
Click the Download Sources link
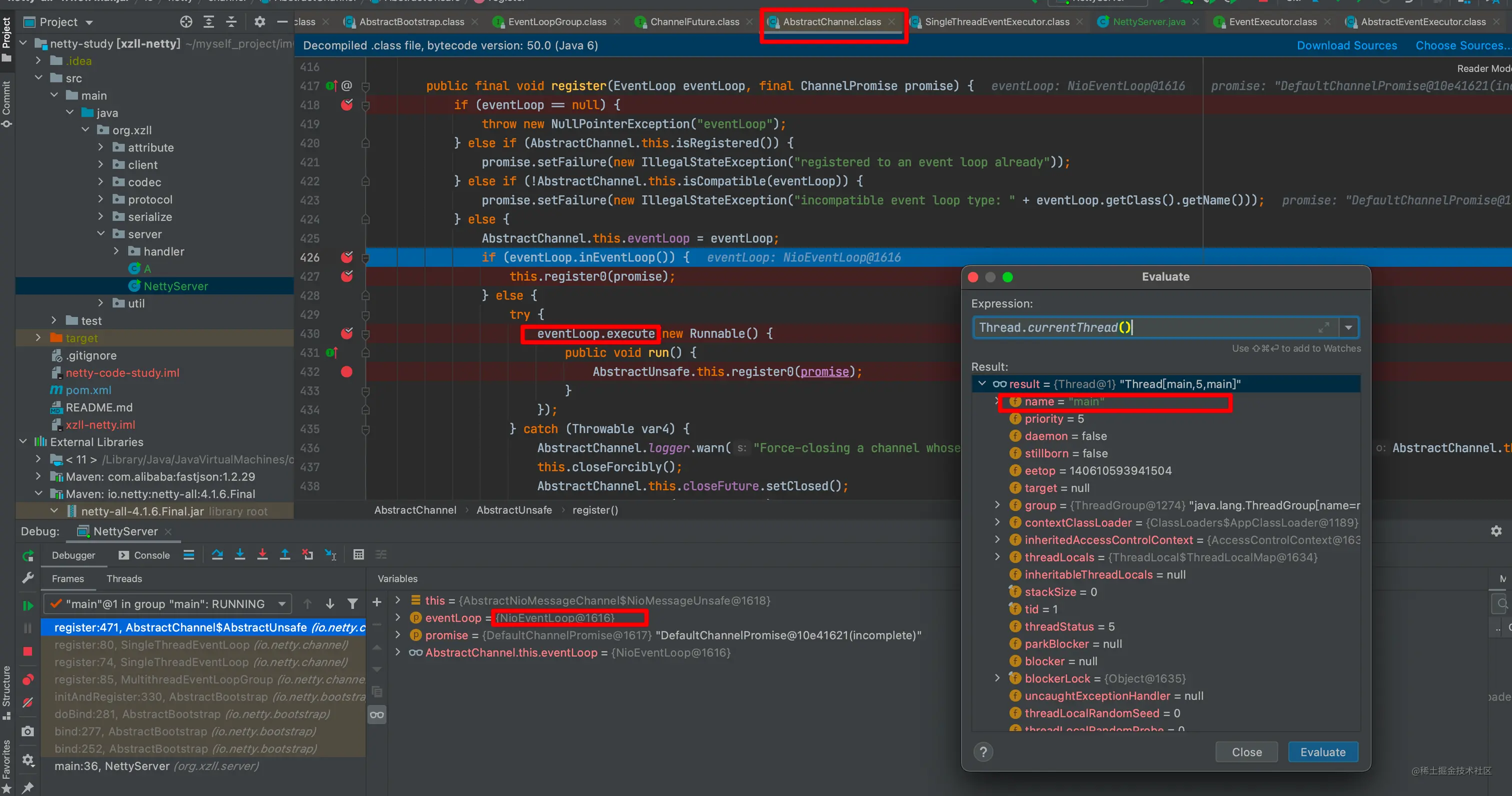coord(1346,46)
